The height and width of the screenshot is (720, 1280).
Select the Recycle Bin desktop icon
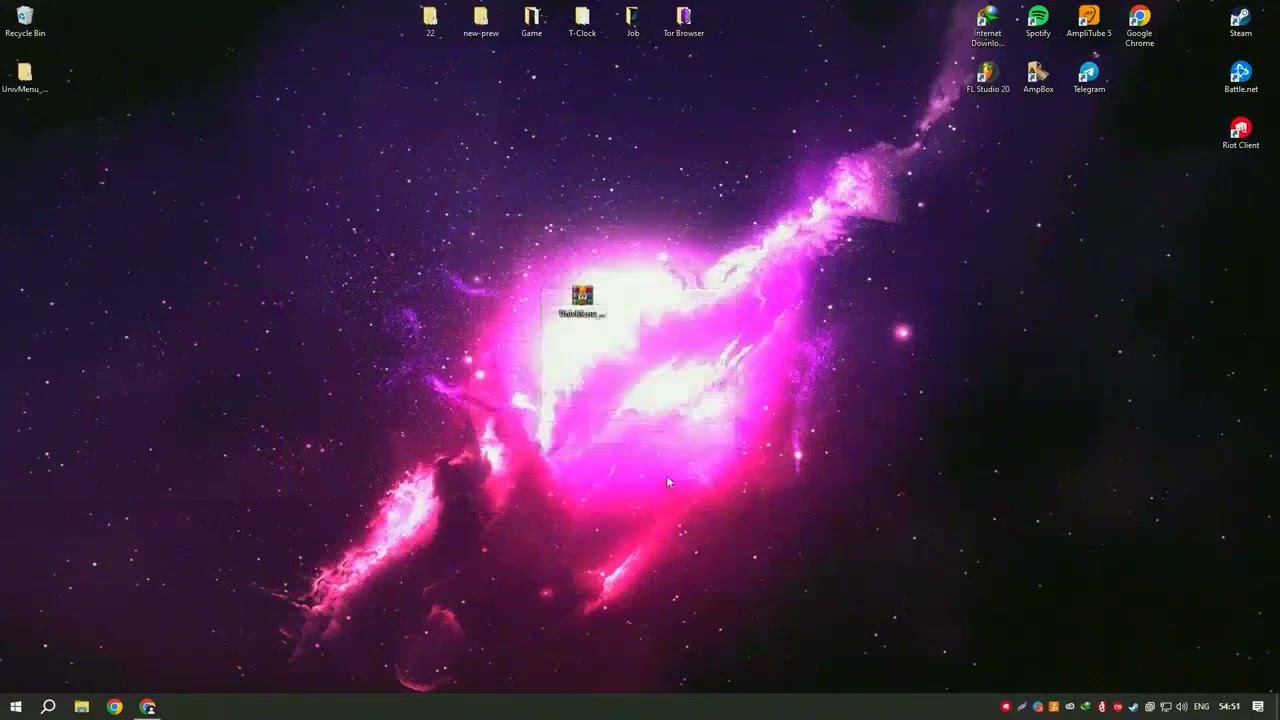(x=25, y=22)
